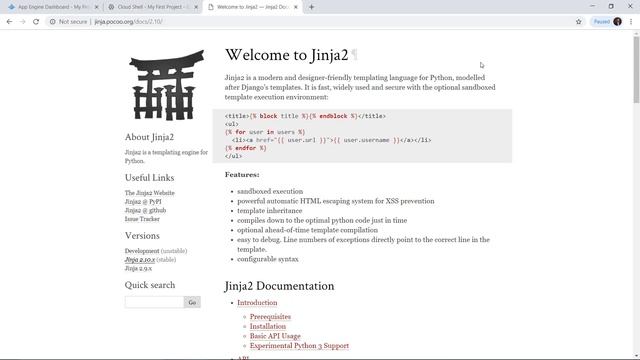Go back with the browser back arrow
This screenshot has width=640, height=360.
pyautogui.click(x=9, y=22)
